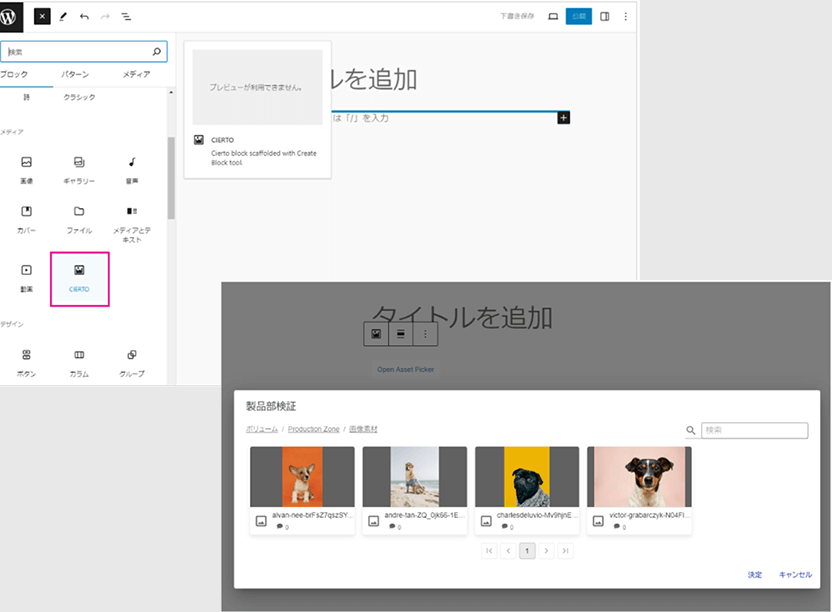Open the block toolbar three-dot options
The image size is (832, 612).
425,334
